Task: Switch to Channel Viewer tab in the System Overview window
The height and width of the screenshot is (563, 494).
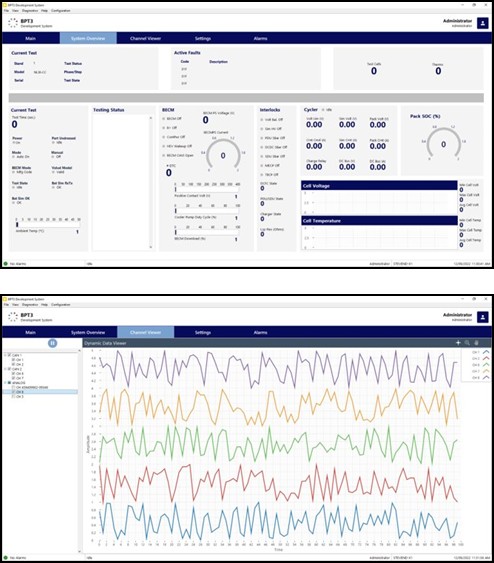Action: pos(145,38)
